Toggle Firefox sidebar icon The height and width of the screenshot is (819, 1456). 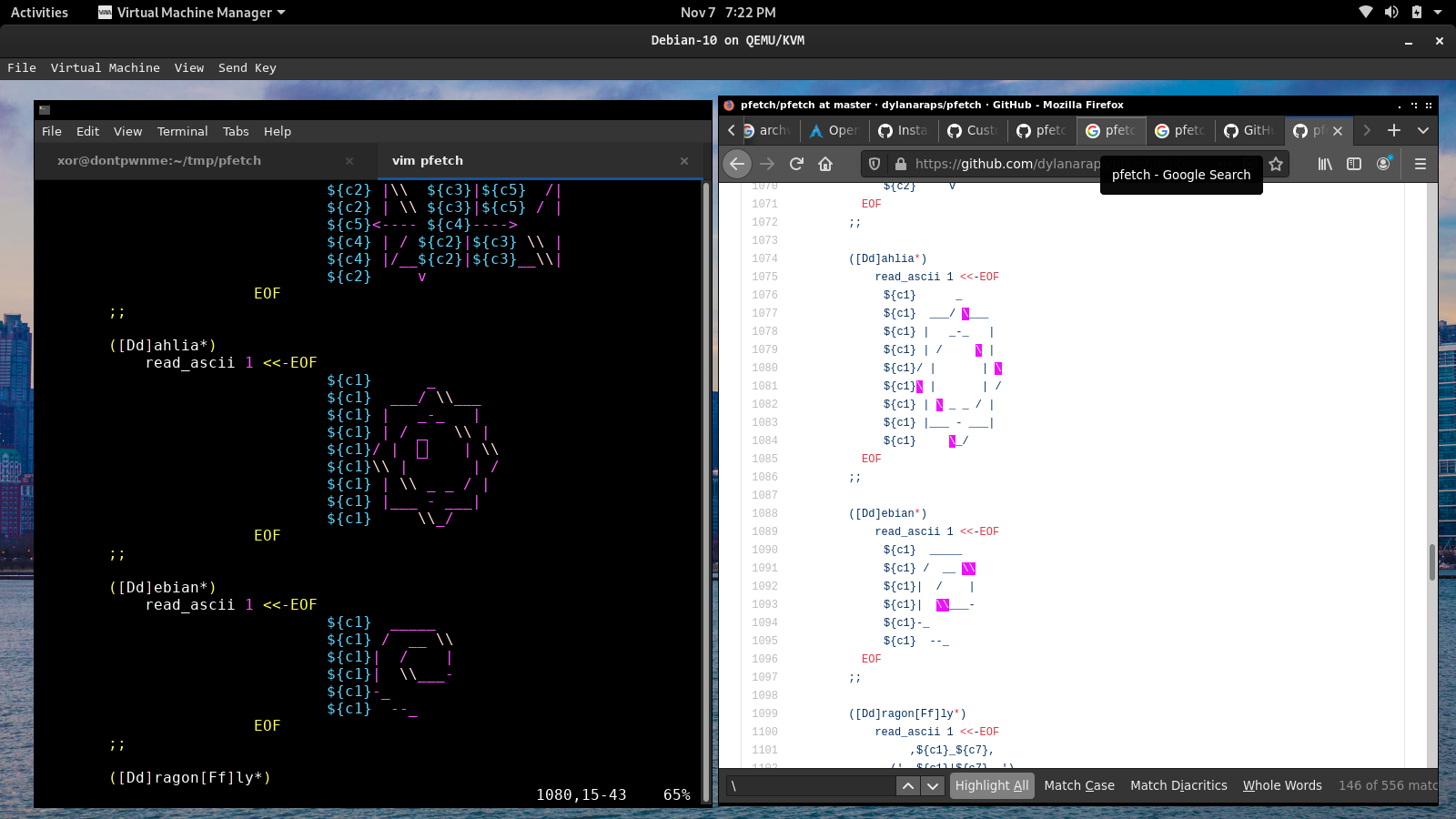click(x=1354, y=164)
